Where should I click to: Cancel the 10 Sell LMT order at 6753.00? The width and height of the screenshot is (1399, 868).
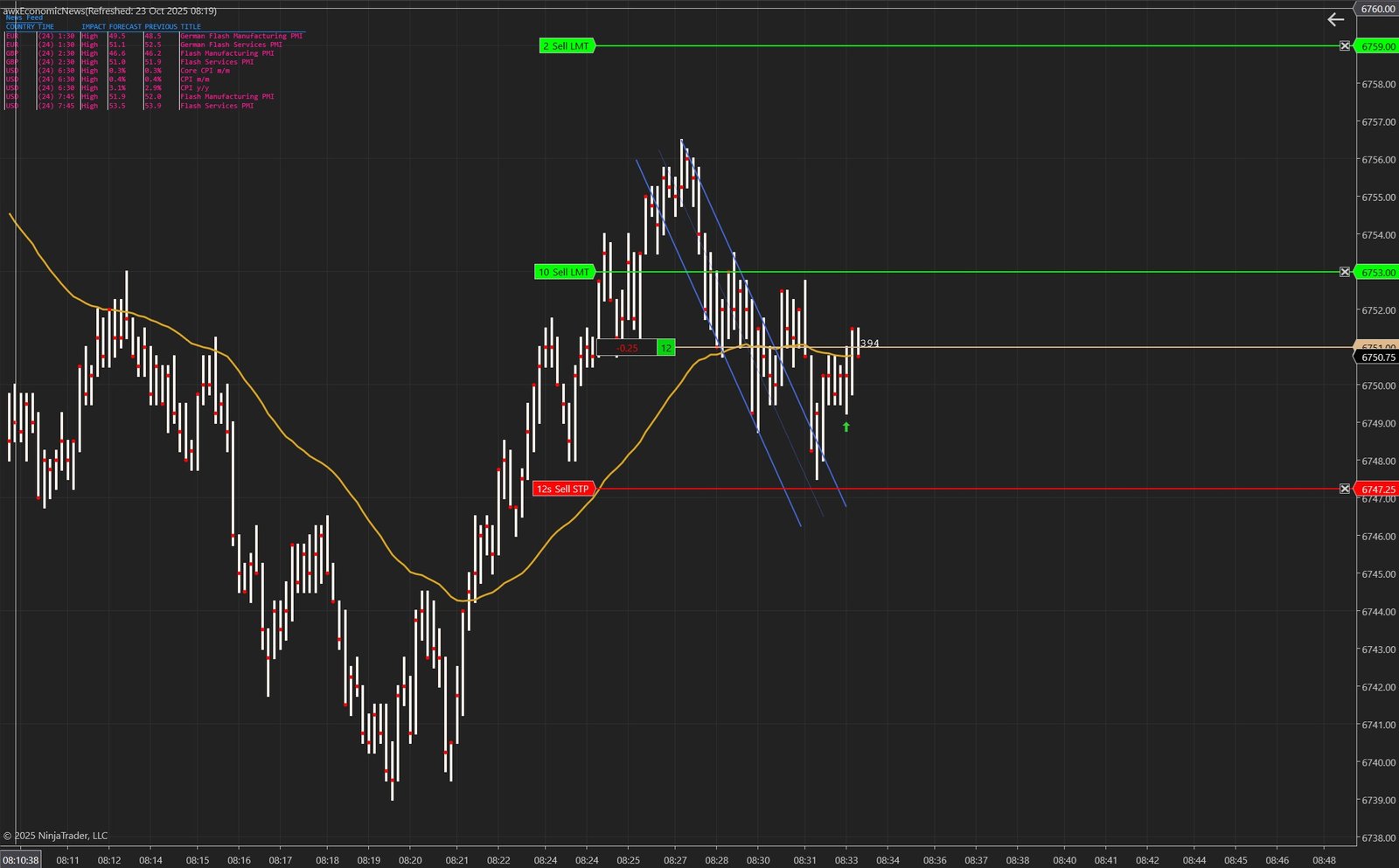(x=1345, y=272)
